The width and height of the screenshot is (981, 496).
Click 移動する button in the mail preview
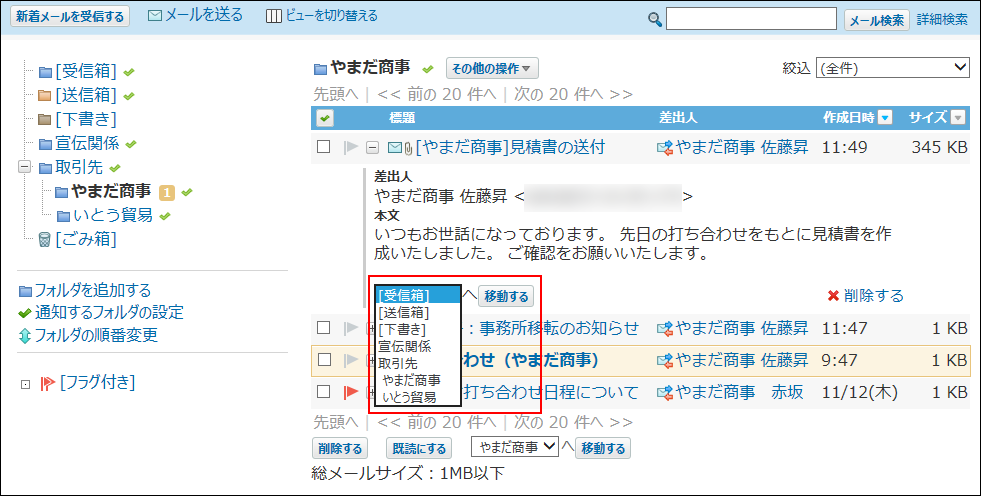[506, 296]
